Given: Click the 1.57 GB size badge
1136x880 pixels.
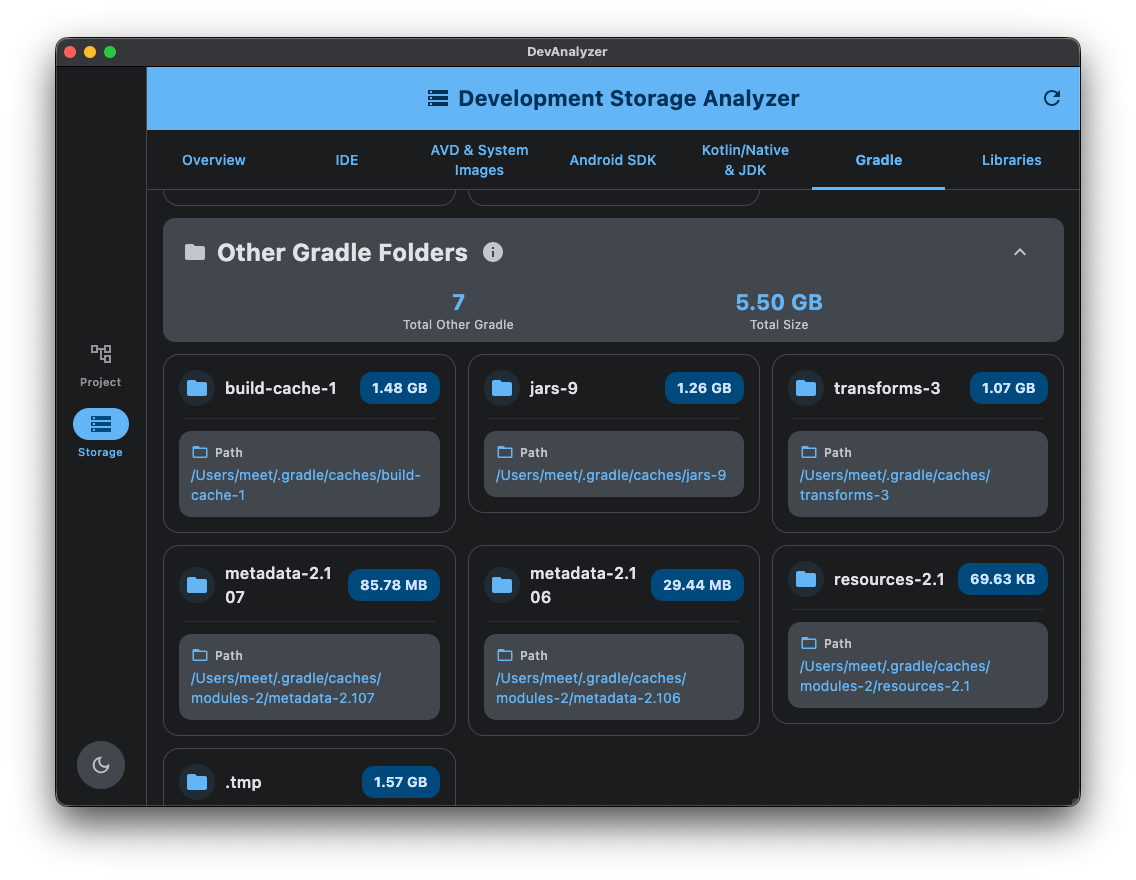Looking at the screenshot, I should coord(401,782).
